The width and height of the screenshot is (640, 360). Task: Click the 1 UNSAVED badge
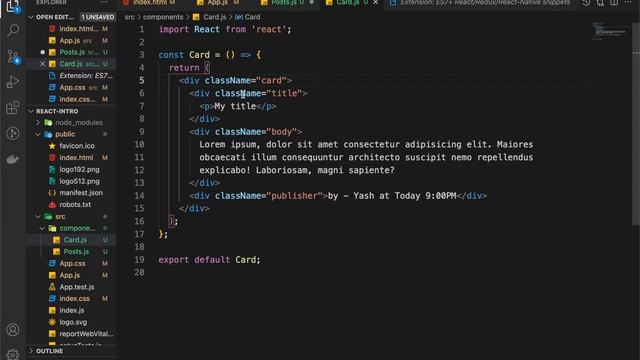click(98, 17)
